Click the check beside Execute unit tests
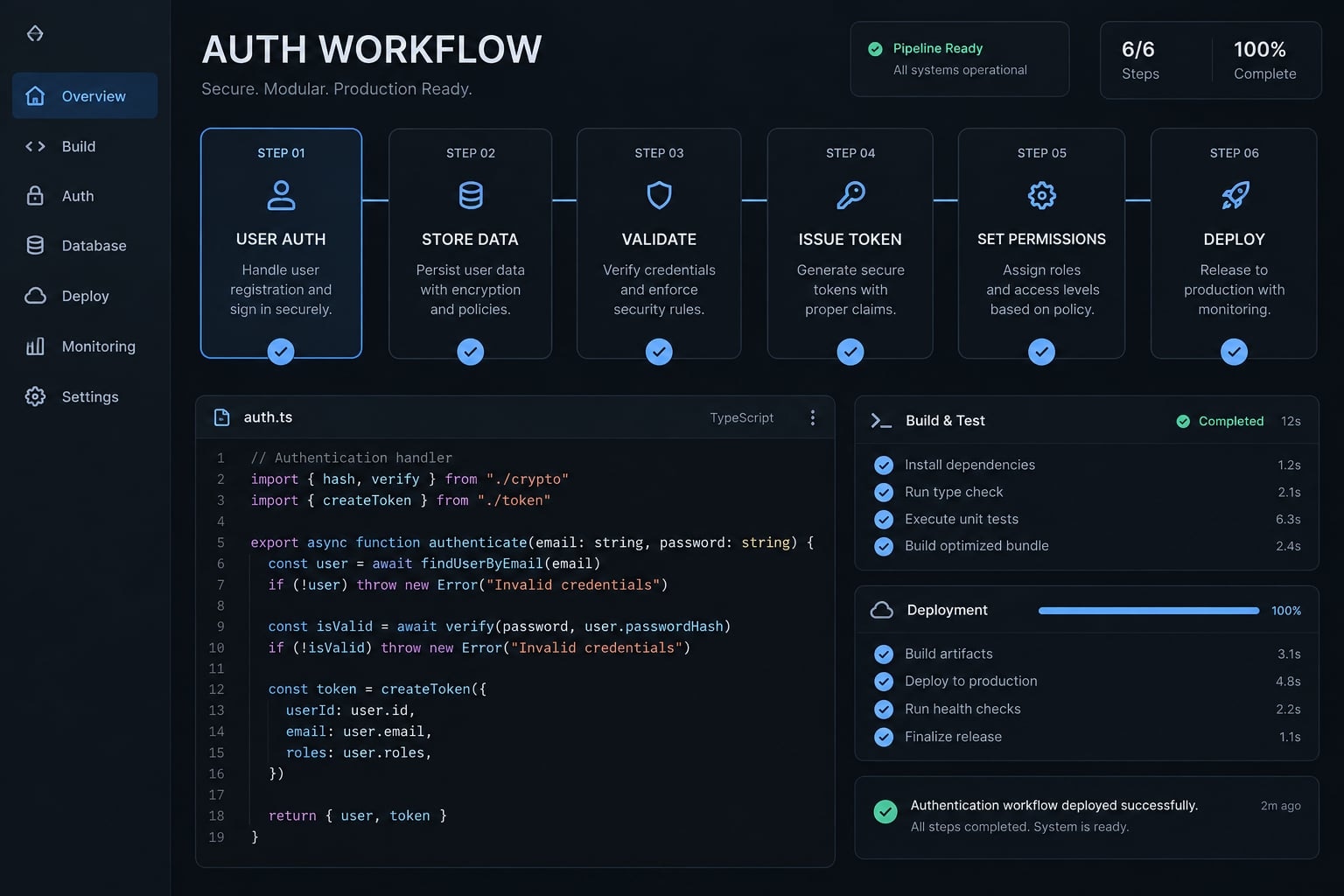Viewport: 1344px width, 896px height. click(884, 519)
